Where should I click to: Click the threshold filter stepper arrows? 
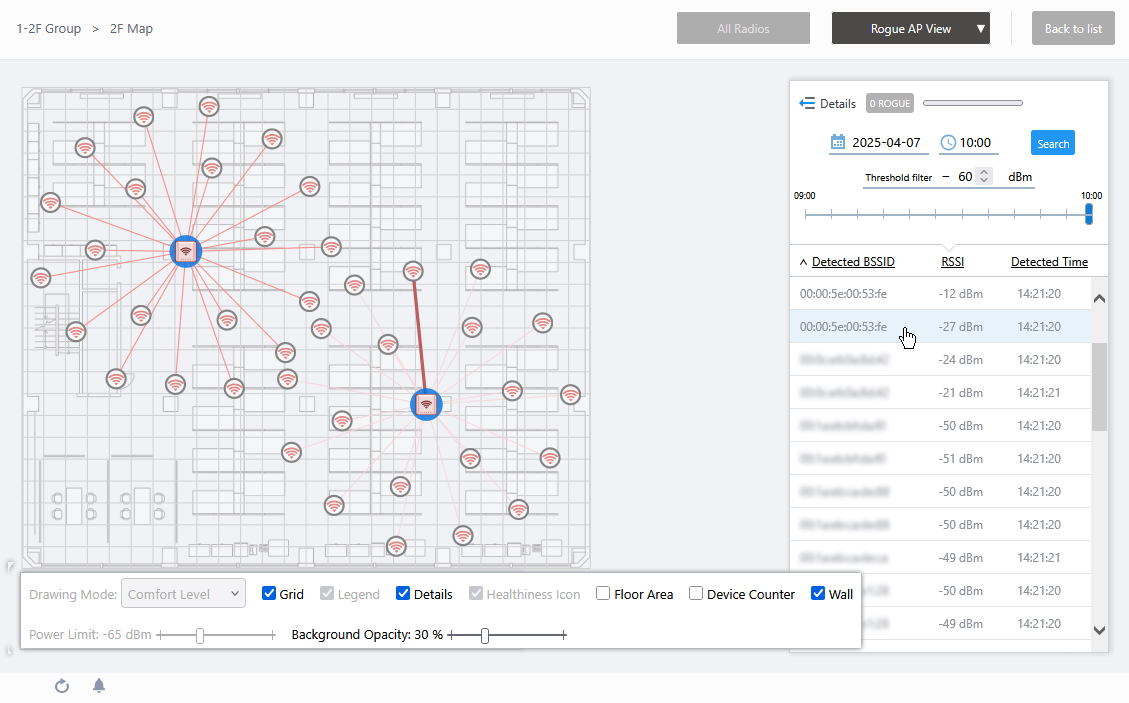[x=984, y=177]
